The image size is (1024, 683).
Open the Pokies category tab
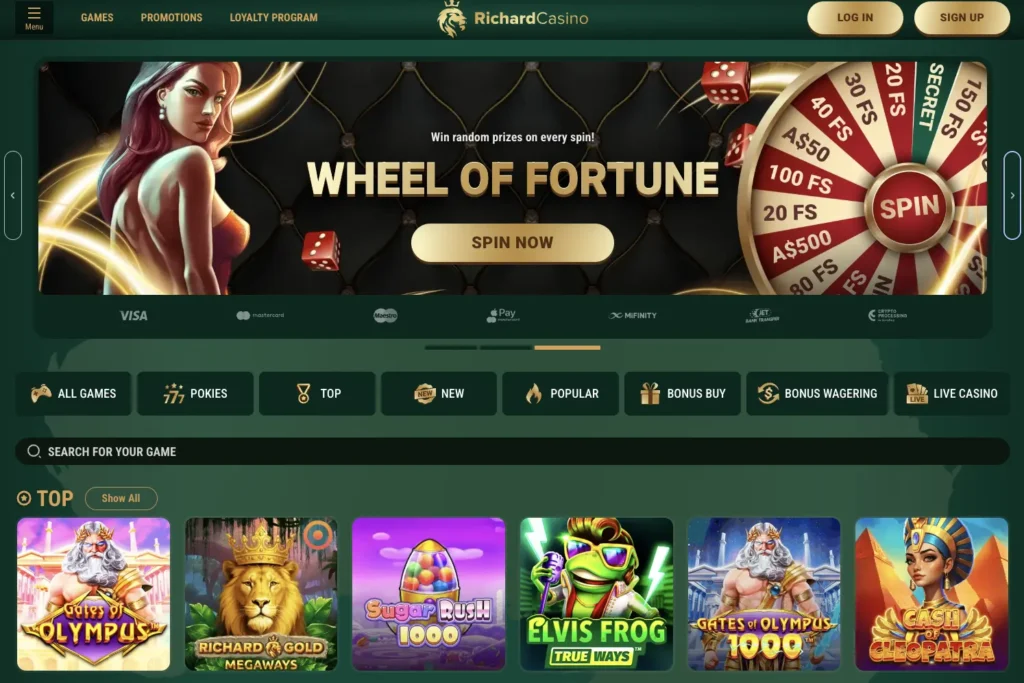coord(195,393)
